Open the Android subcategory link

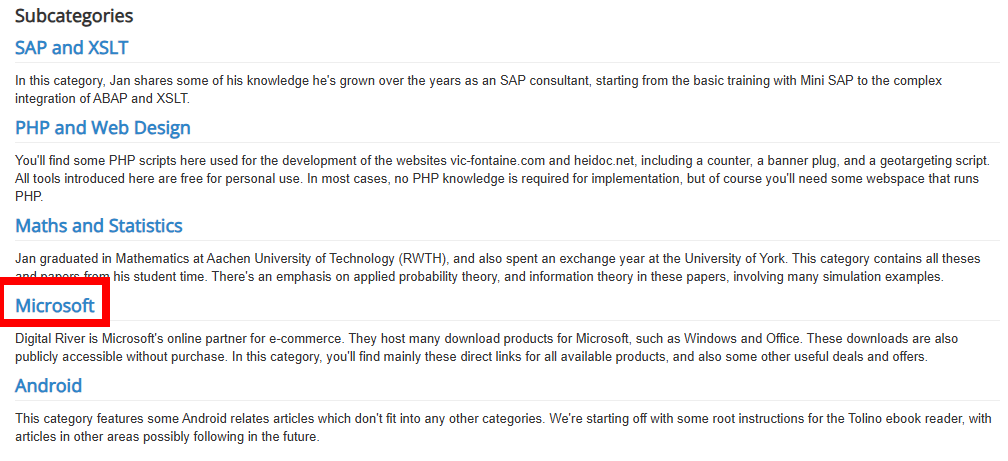point(48,386)
